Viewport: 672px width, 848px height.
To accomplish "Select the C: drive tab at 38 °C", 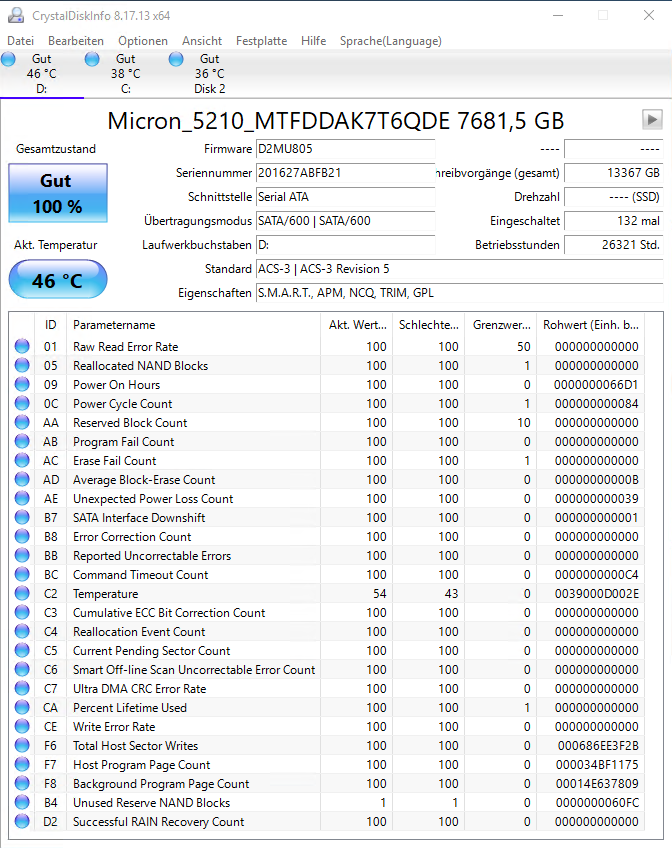I will (x=125, y=74).
